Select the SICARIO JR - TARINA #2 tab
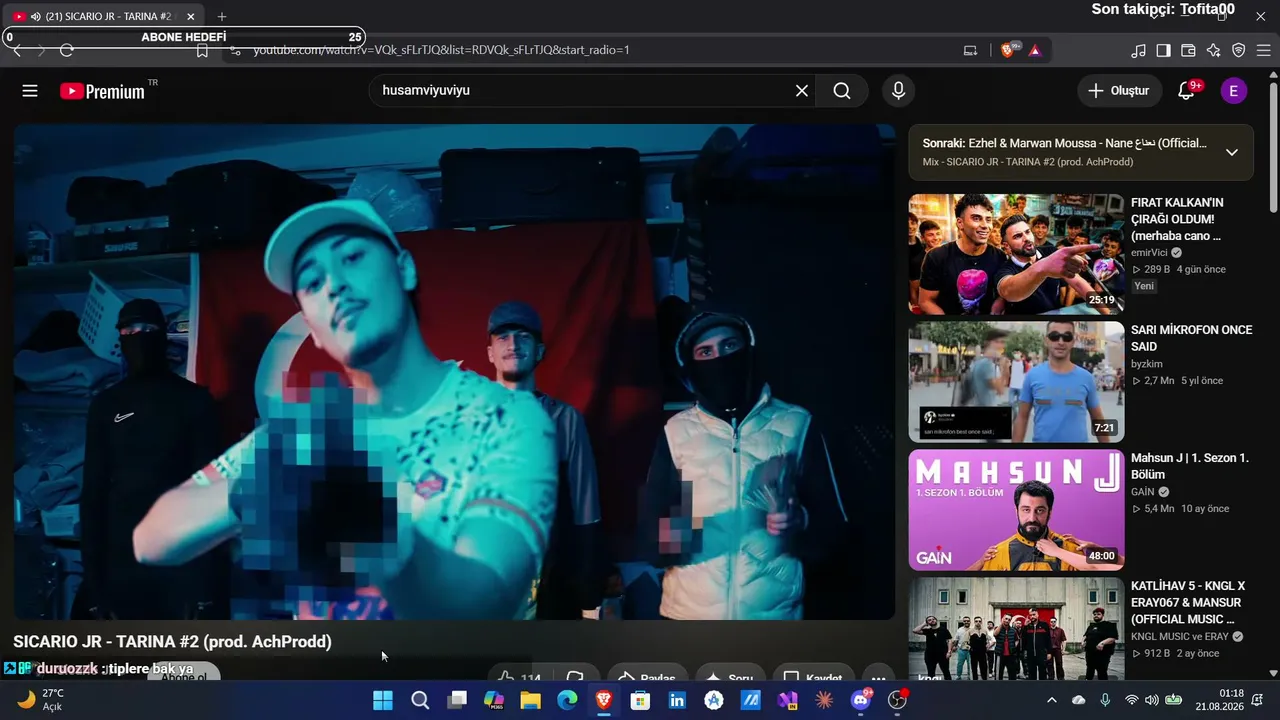This screenshot has width=1280, height=720. (105, 17)
